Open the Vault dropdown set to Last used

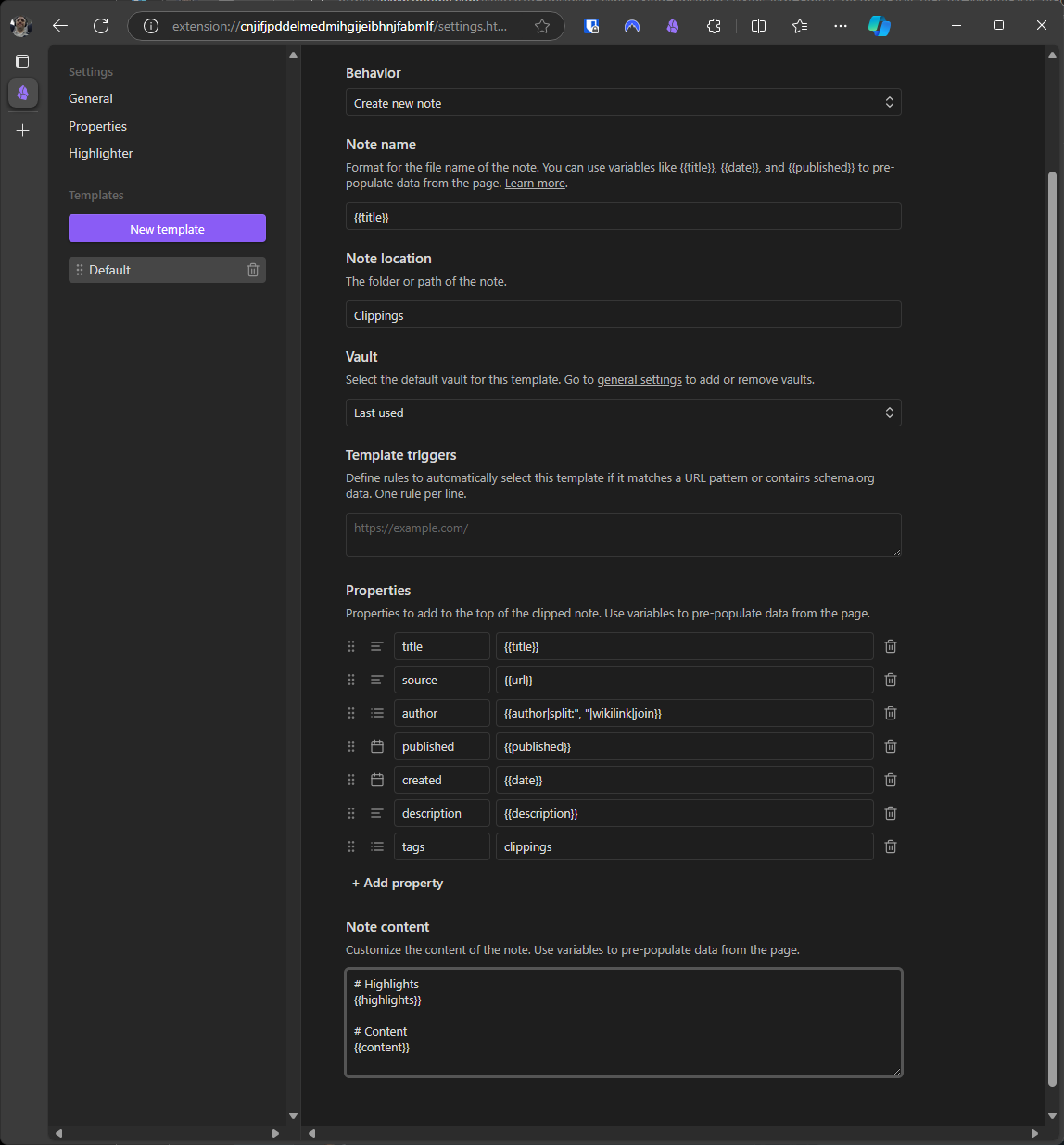(x=623, y=413)
